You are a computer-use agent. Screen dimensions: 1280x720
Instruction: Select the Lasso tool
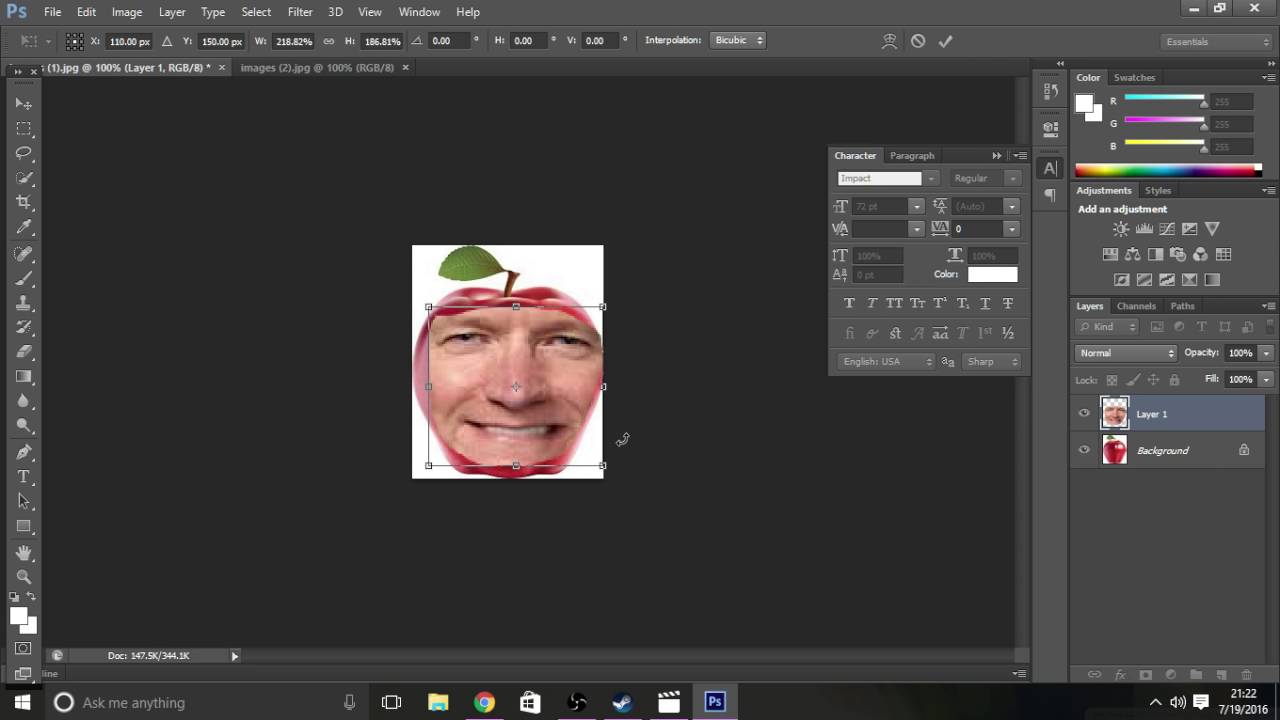pyautogui.click(x=24, y=153)
